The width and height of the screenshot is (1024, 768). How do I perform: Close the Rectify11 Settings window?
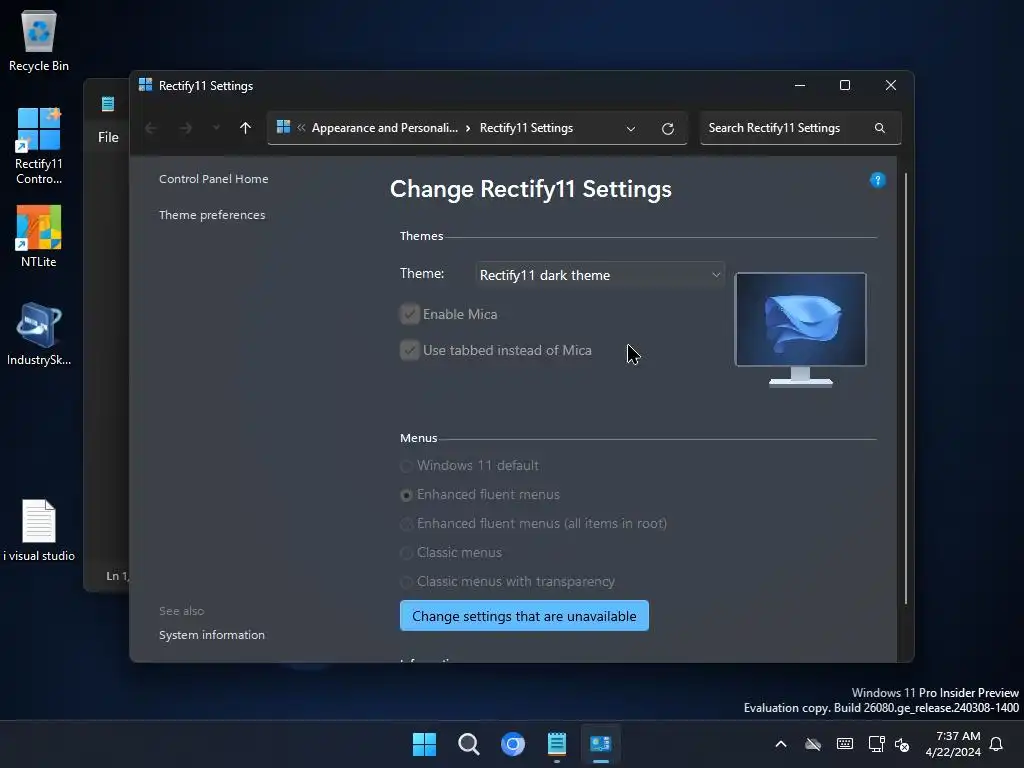click(x=890, y=86)
